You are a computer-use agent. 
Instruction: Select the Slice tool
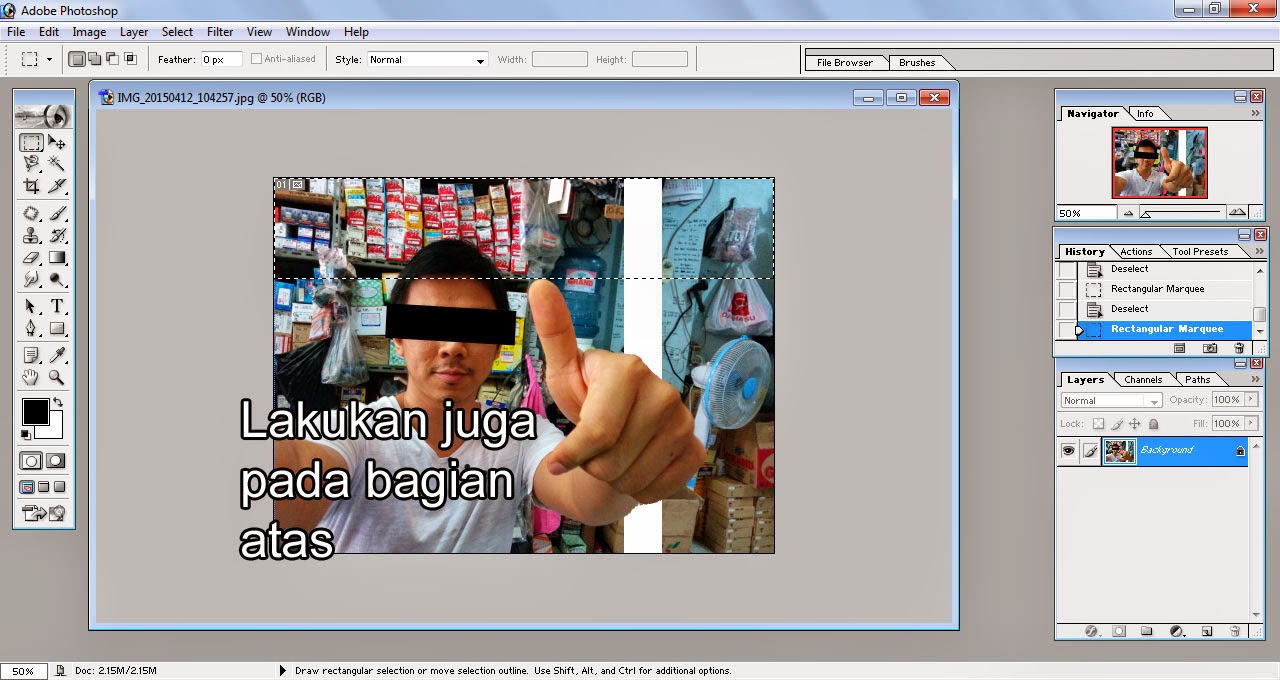(x=57, y=186)
